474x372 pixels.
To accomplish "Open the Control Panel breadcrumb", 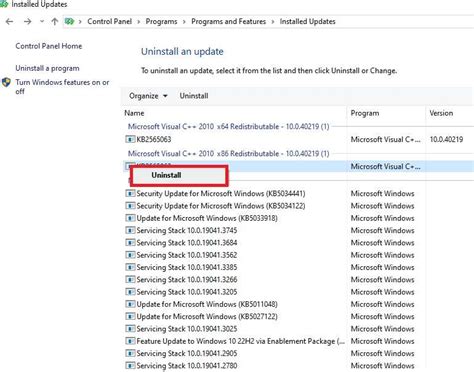I will click(x=109, y=22).
